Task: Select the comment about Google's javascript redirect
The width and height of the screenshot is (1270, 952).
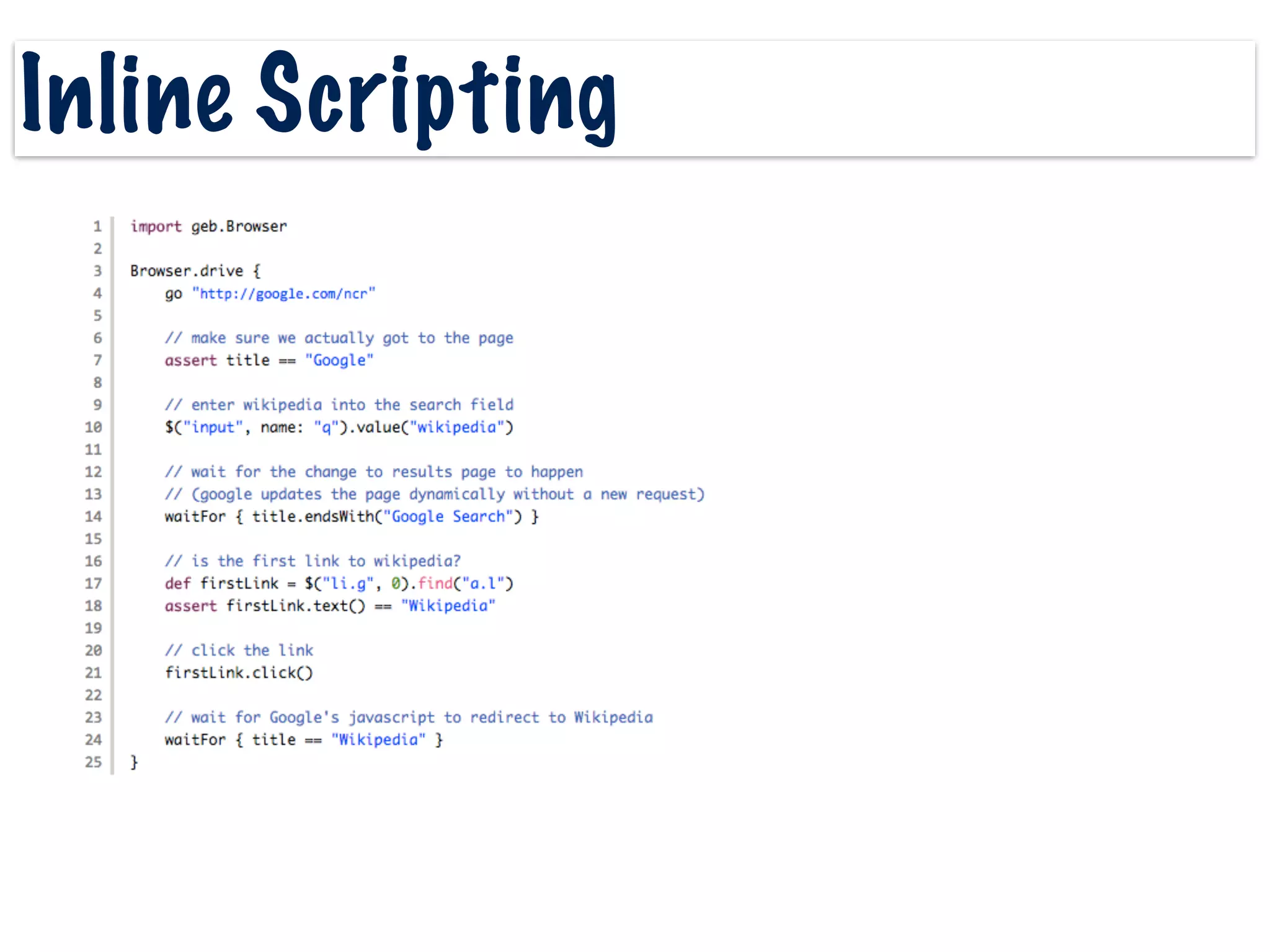Action: click(409, 718)
